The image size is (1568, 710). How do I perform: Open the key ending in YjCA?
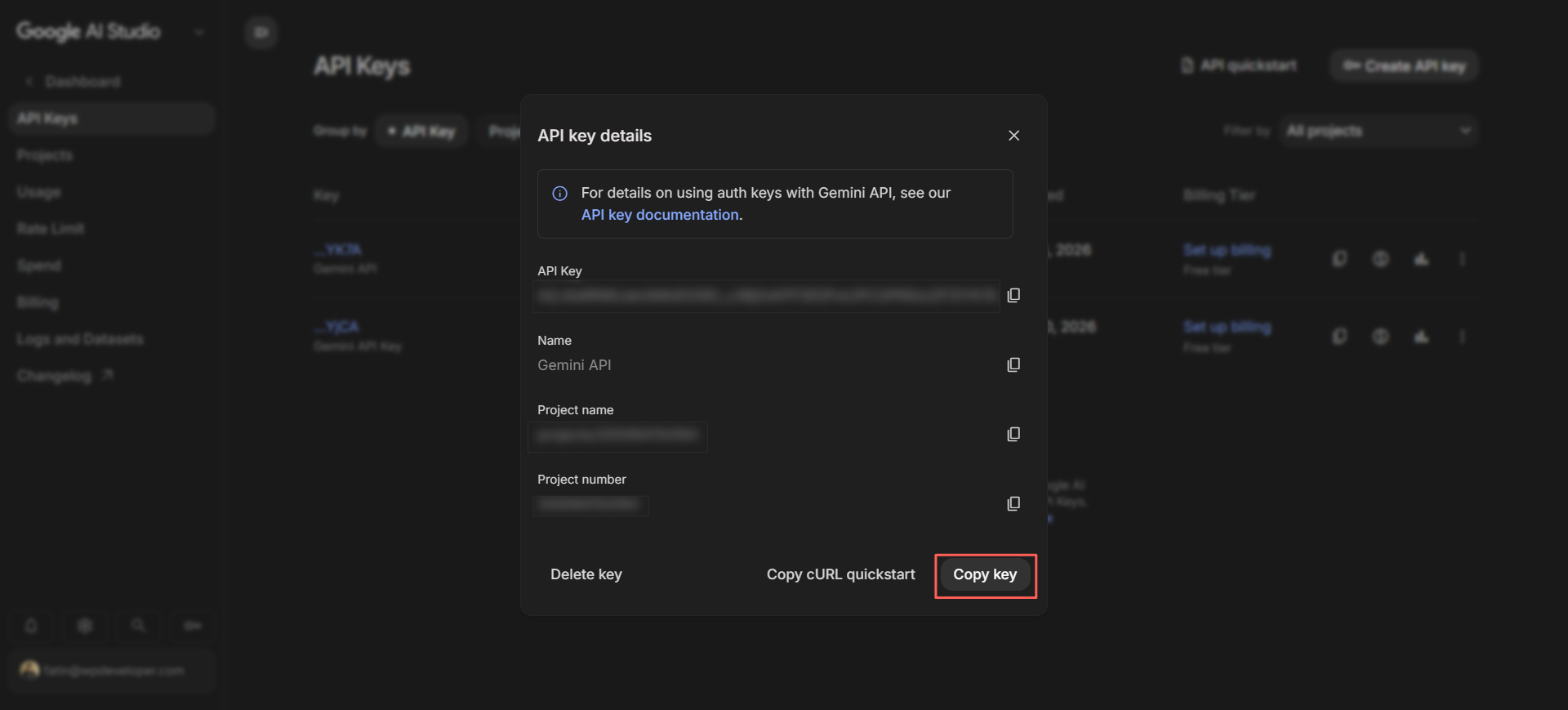point(336,327)
